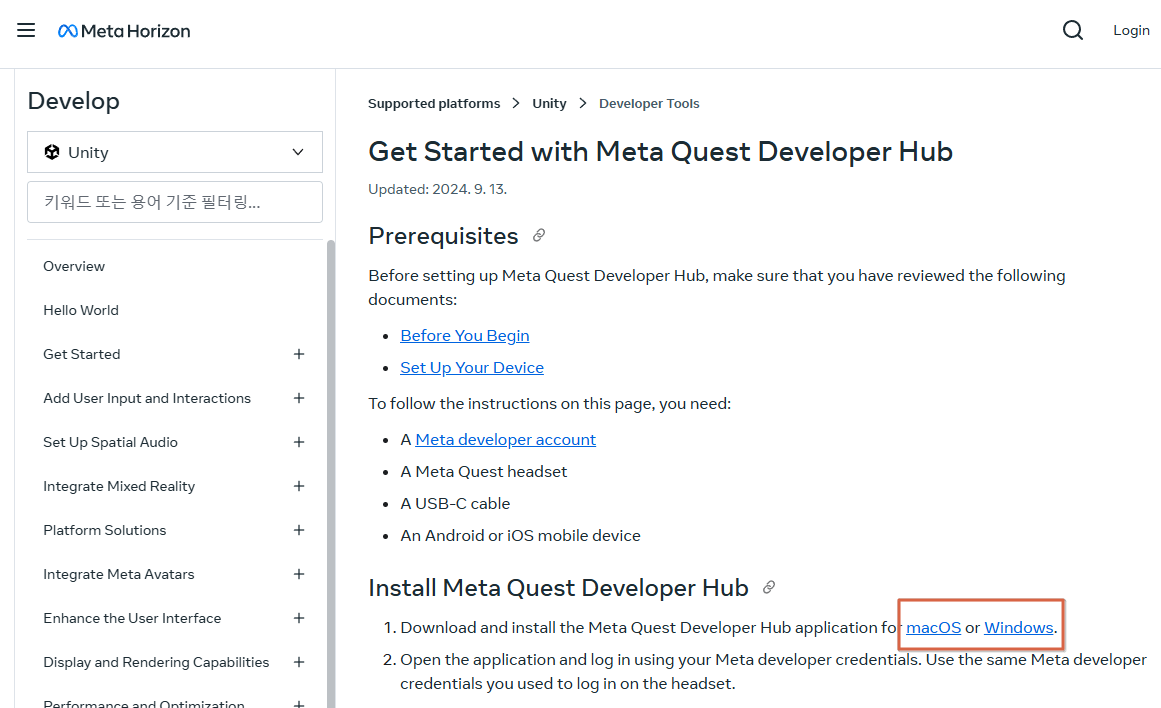Screen dimensions: 1161x708
Task: Open the hamburger navigation menu
Action: [26, 30]
